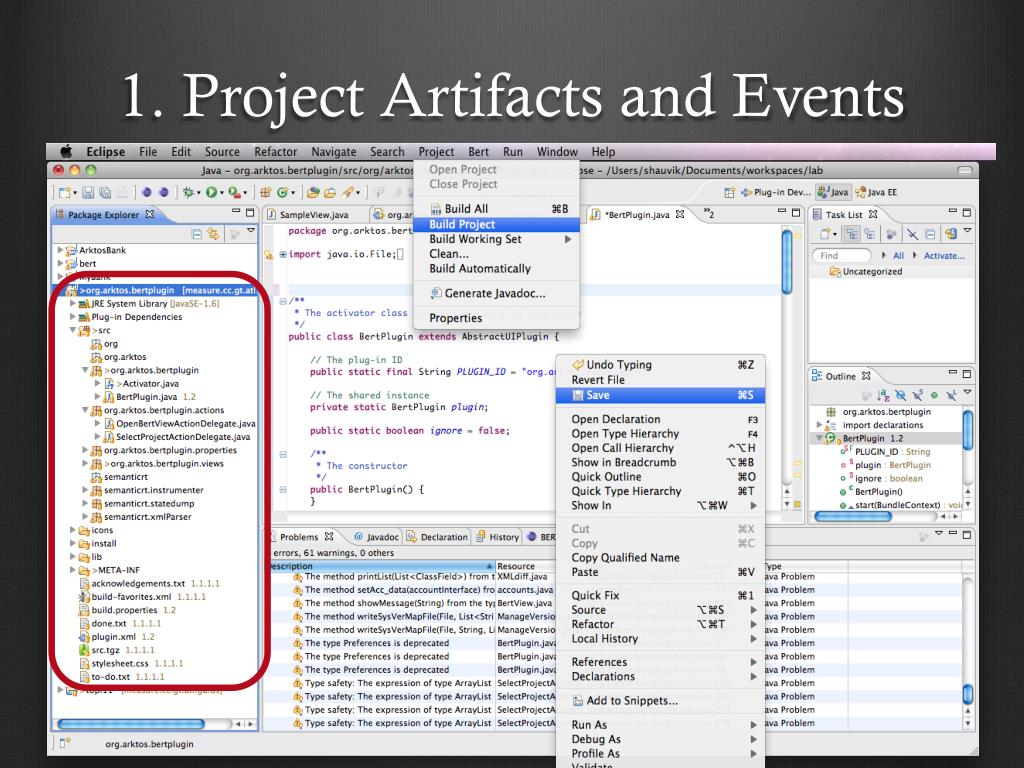1024x768 pixels.
Task: Toggle alphabetical Sort in Outline toolbar
Action: pyautogui.click(x=884, y=395)
